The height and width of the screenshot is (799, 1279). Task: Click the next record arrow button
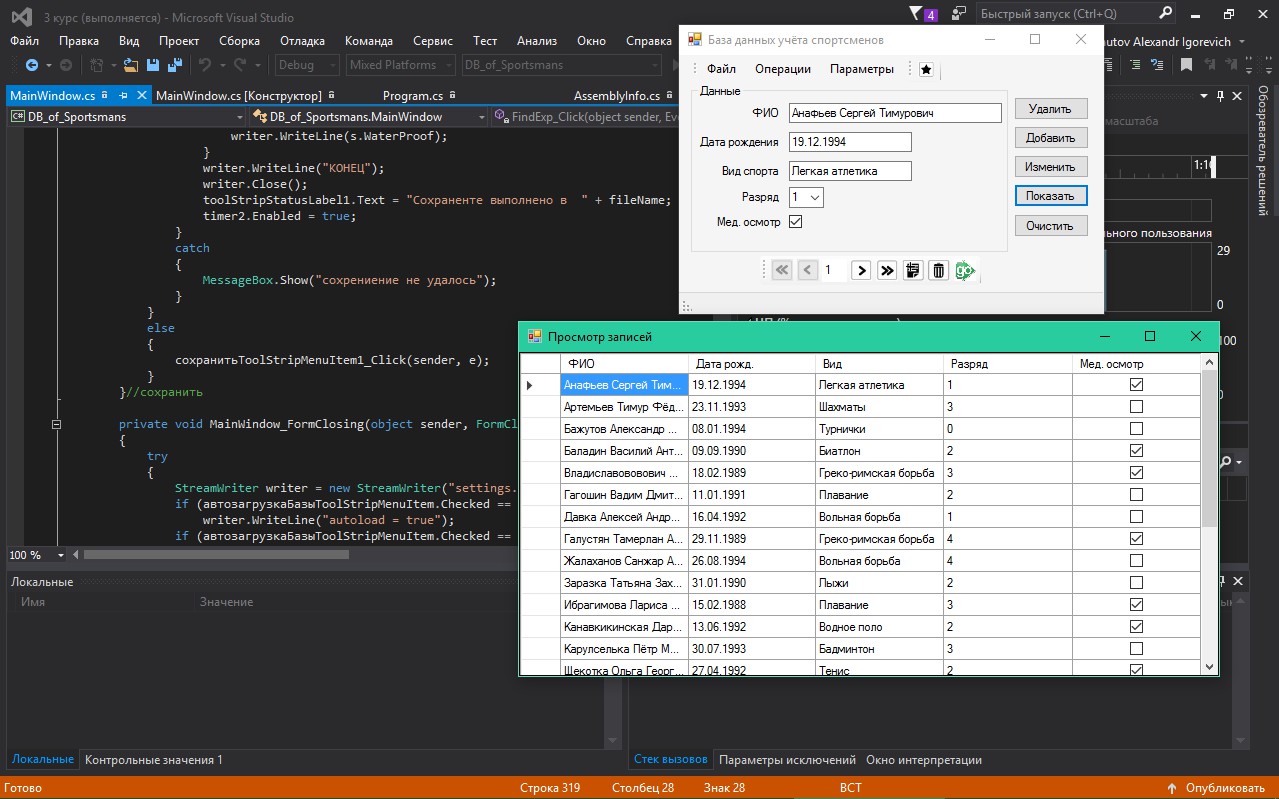860,270
